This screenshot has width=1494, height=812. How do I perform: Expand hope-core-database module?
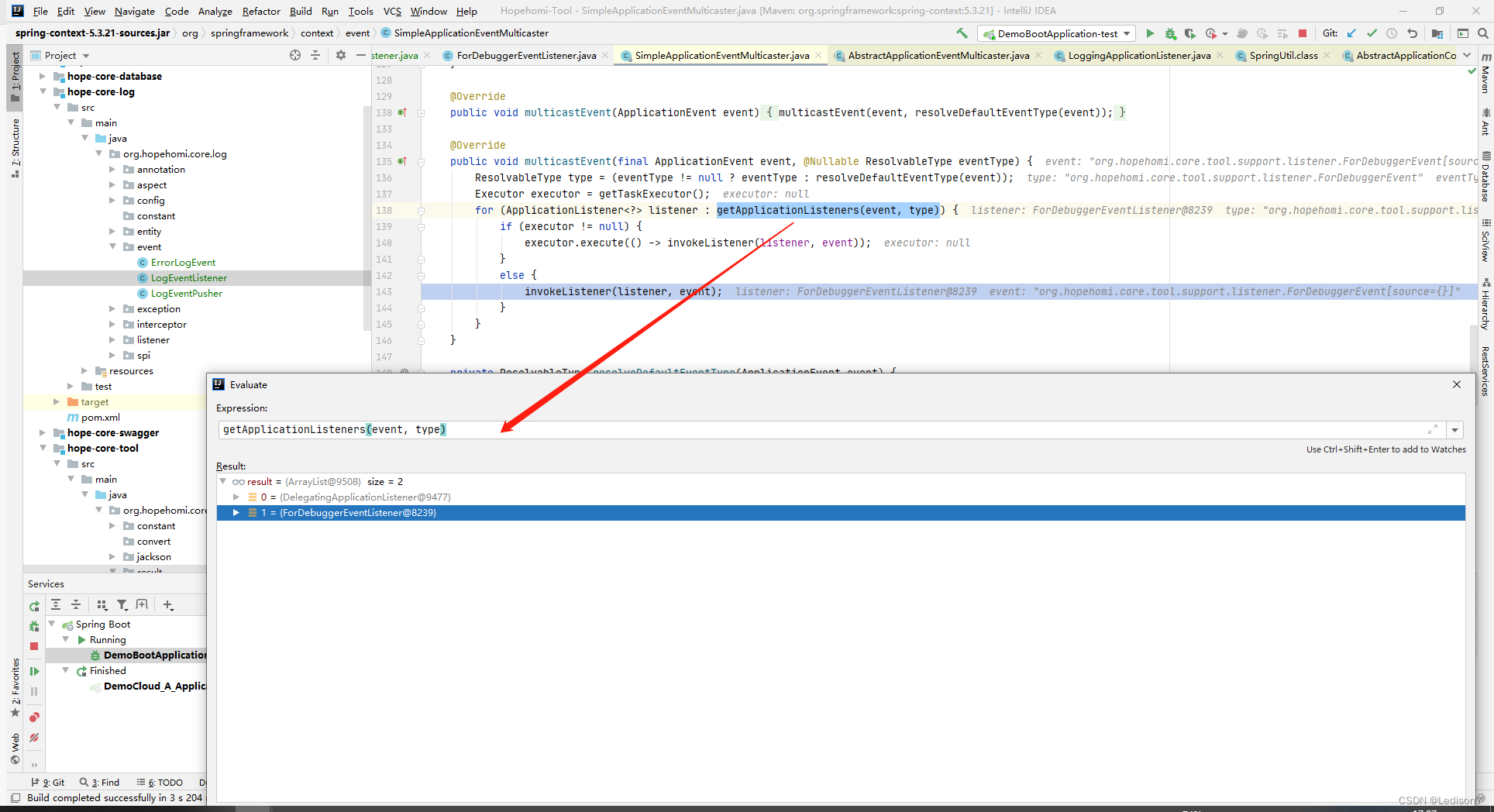click(x=43, y=76)
